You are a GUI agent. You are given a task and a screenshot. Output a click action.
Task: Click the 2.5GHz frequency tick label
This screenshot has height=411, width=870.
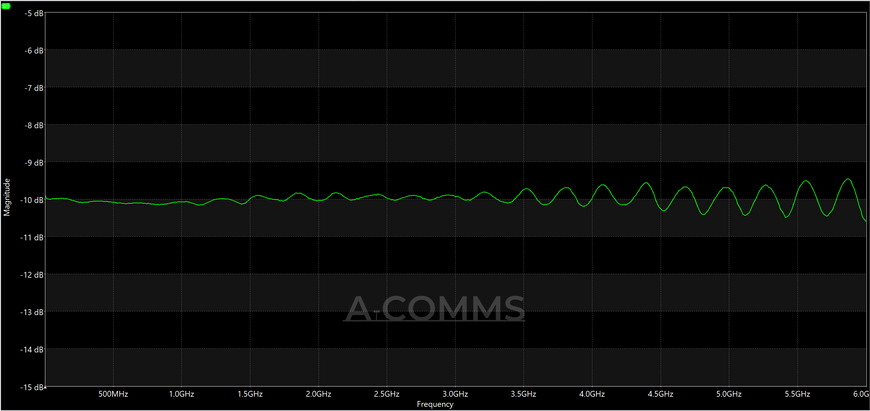click(387, 394)
